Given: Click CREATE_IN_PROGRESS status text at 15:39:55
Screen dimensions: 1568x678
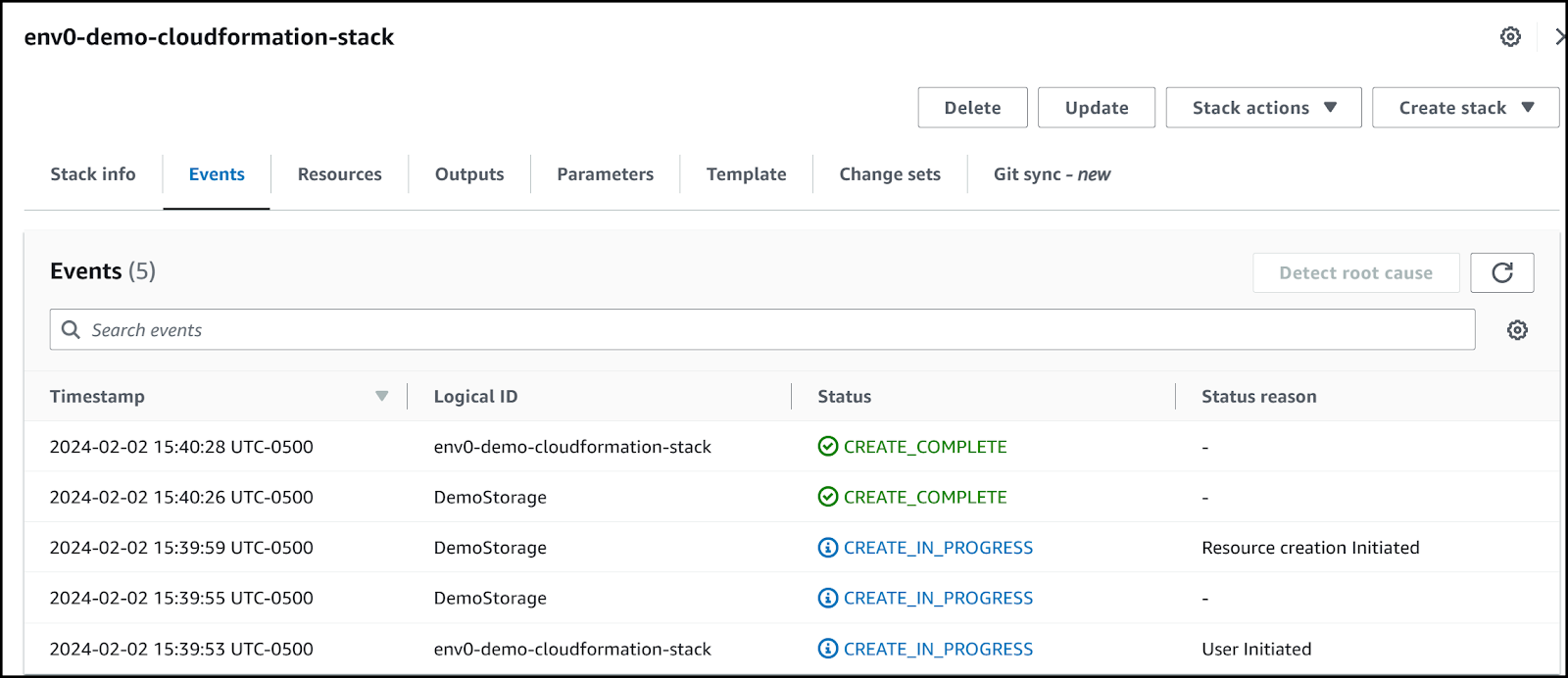Looking at the screenshot, I should (x=938, y=598).
